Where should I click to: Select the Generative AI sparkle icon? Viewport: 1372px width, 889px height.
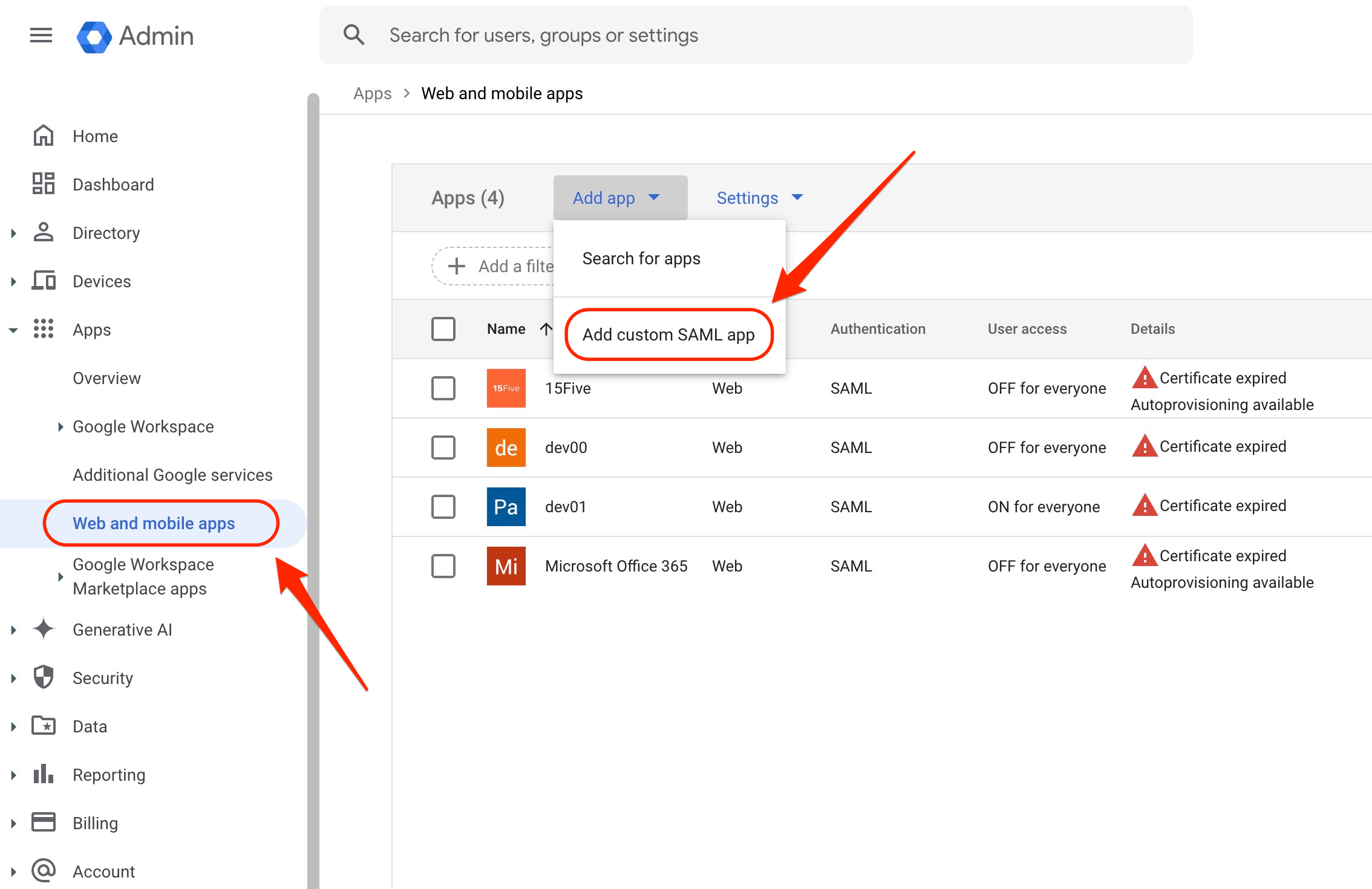(x=44, y=629)
